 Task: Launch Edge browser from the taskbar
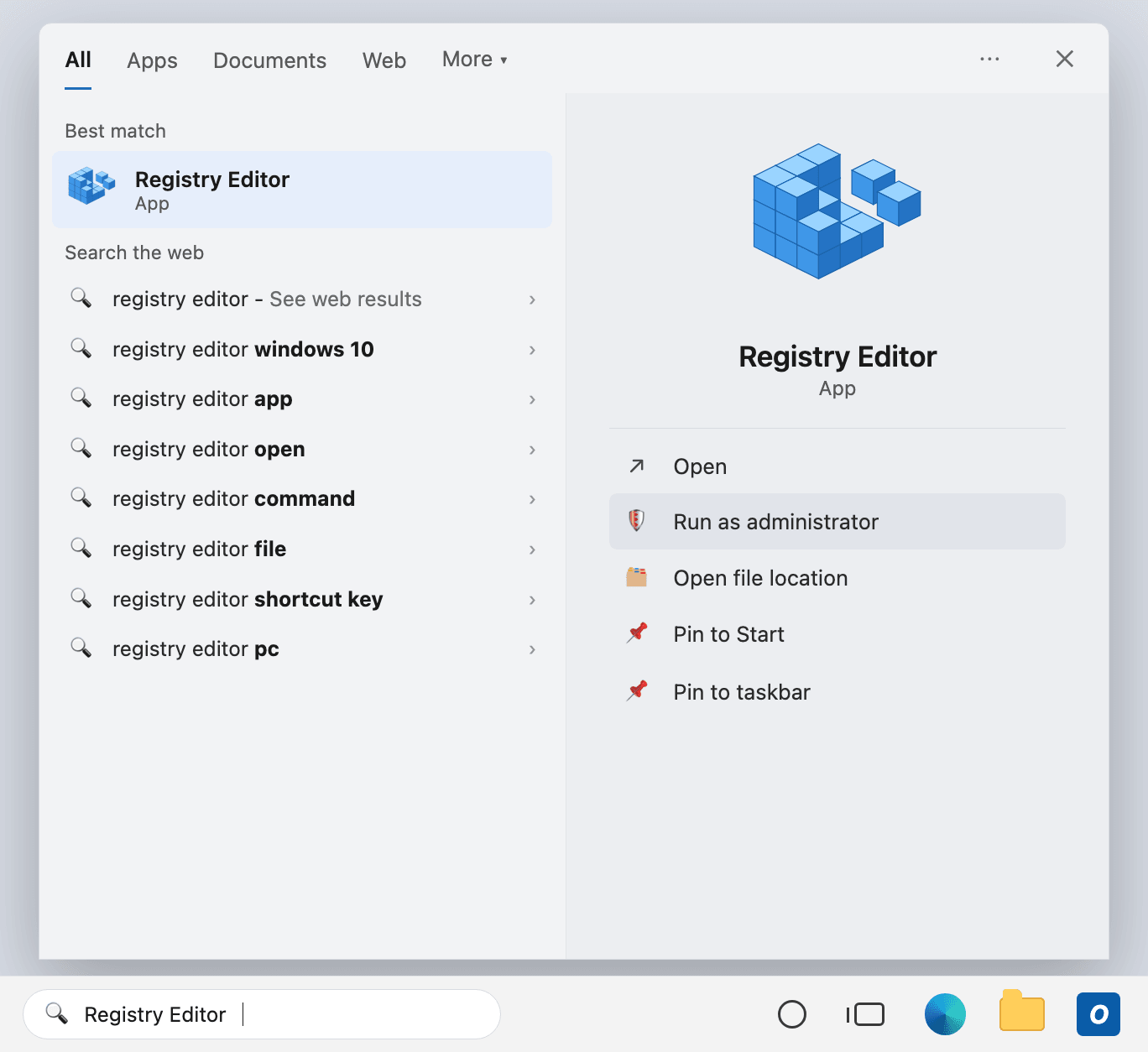(945, 1014)
